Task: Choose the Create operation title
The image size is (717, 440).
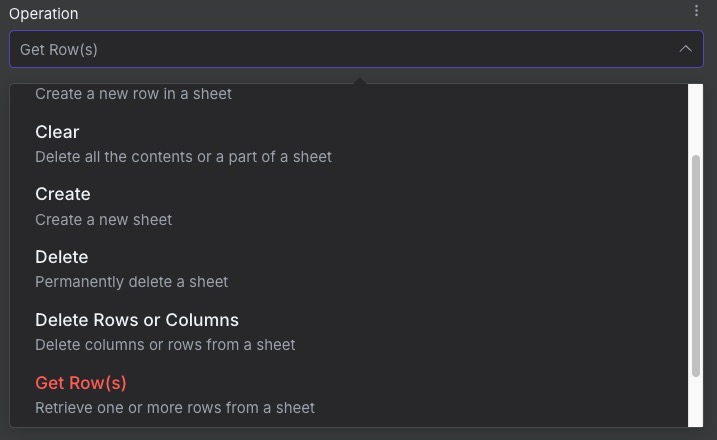Action: click(62, 194)
